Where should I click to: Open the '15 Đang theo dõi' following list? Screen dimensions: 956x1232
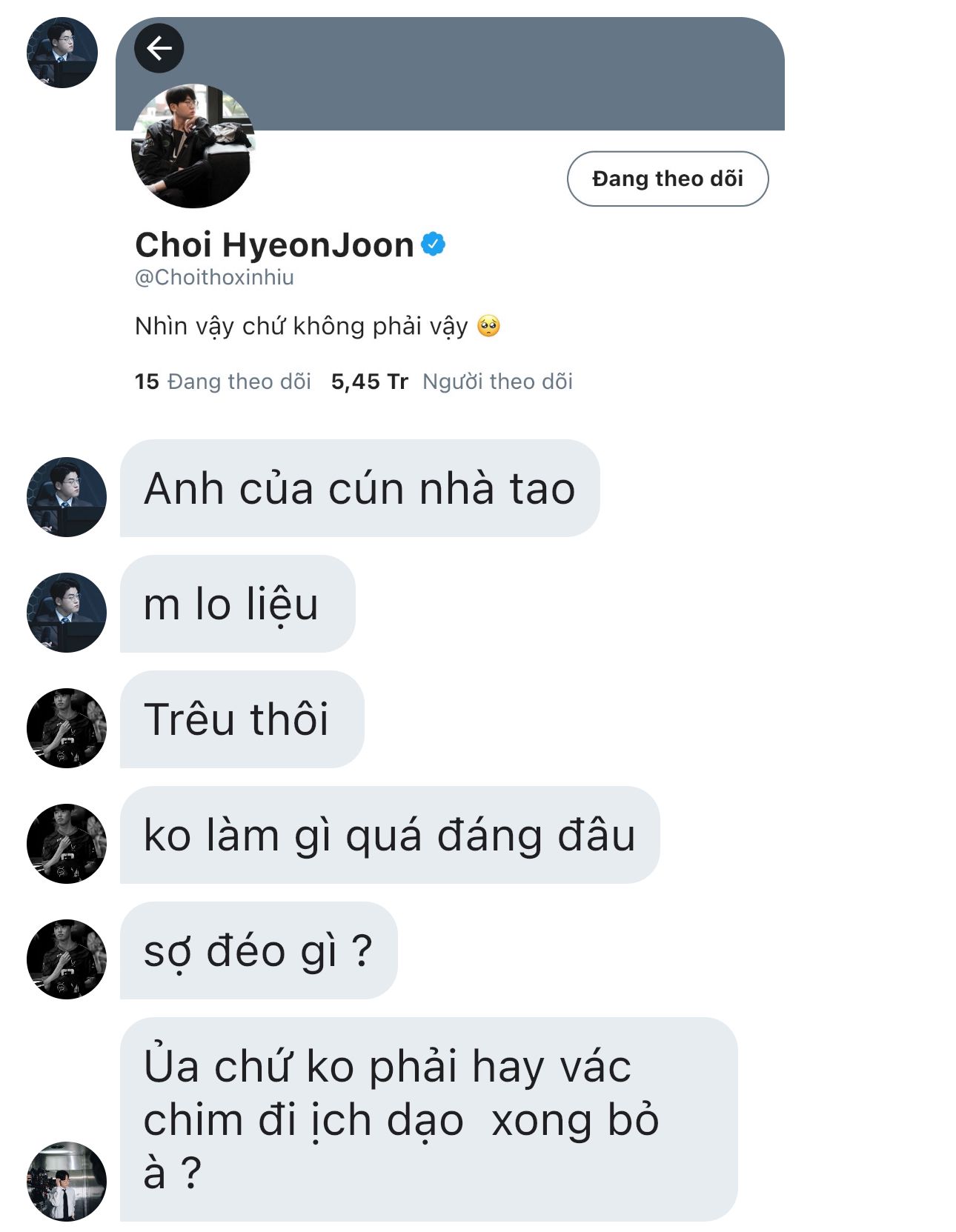point(223,382)
